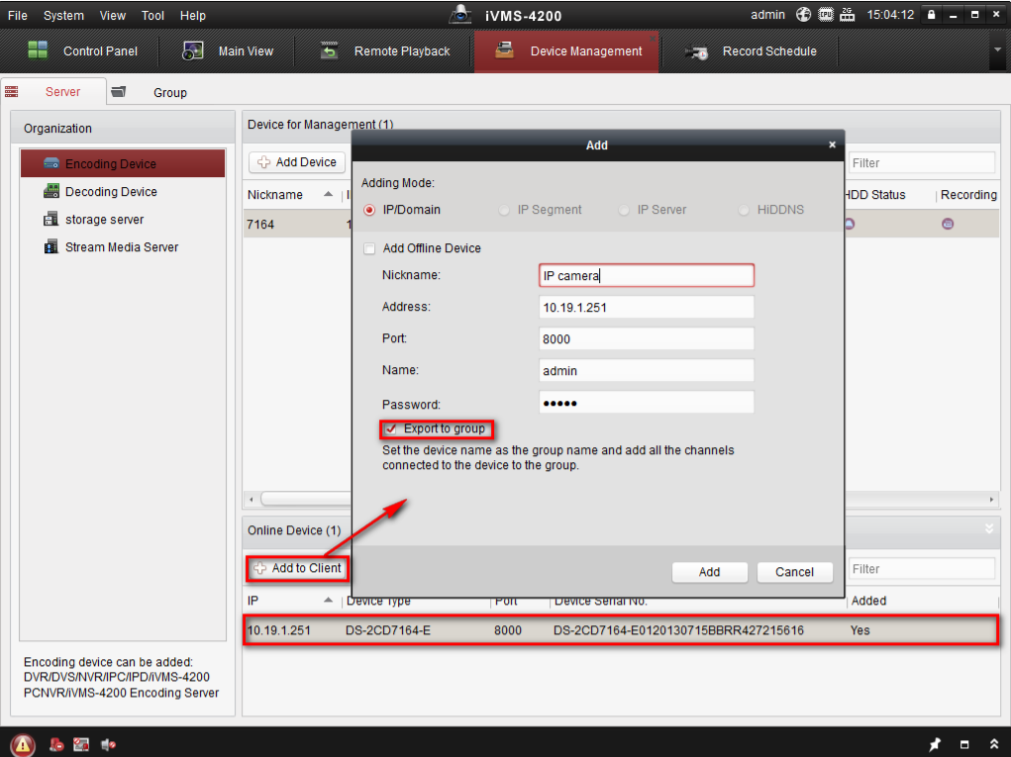Open the Control Panel tab
The width and height of the screenshot is (1011, 757).
[x=83, y=51]
